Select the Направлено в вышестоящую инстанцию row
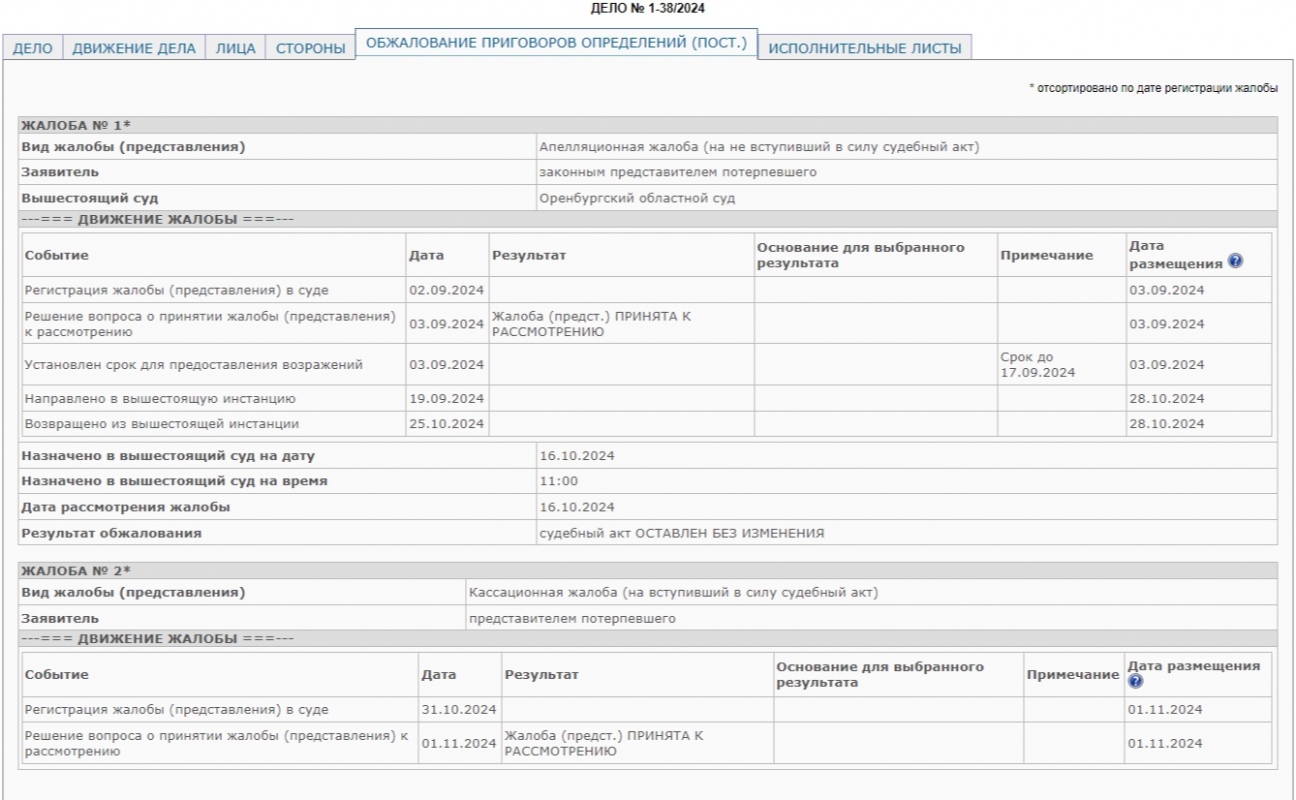Screen dimensions: 1296x800 [160, 398]
